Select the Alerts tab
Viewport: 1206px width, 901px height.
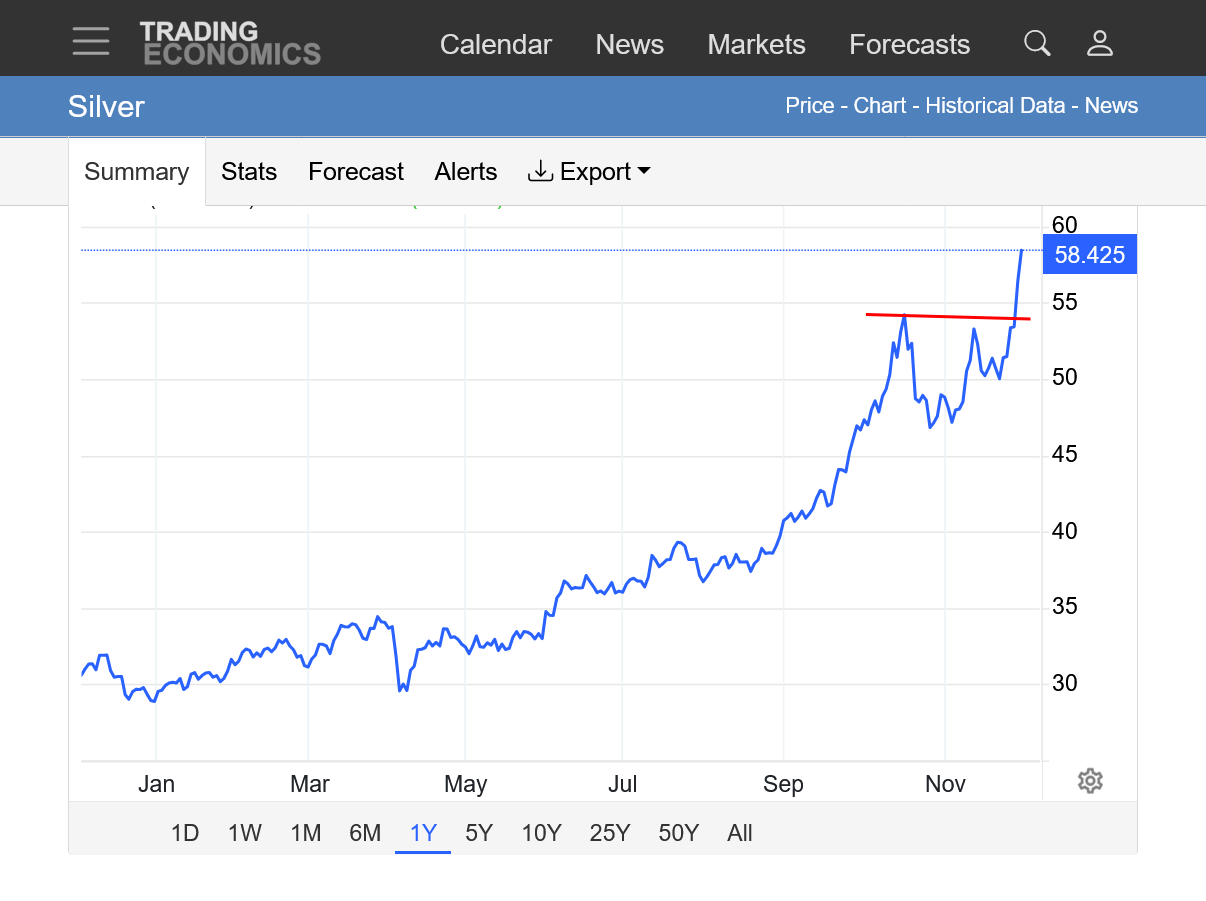click(466, 172)
